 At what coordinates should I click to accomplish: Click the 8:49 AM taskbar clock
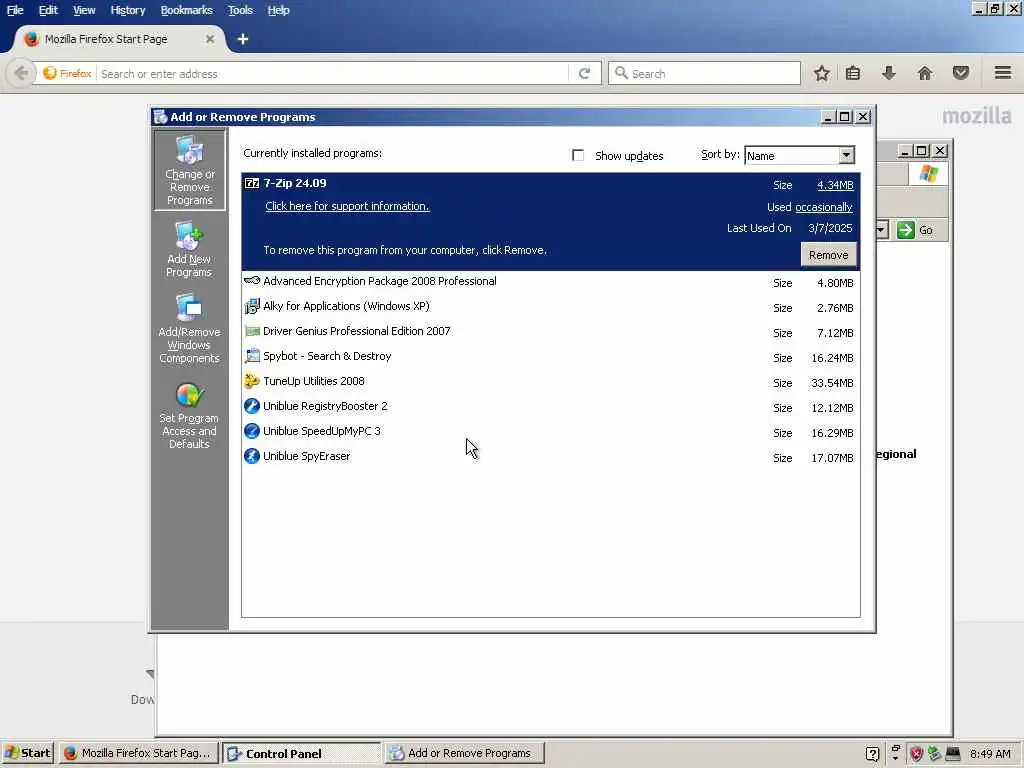click(x=990, y=754)
